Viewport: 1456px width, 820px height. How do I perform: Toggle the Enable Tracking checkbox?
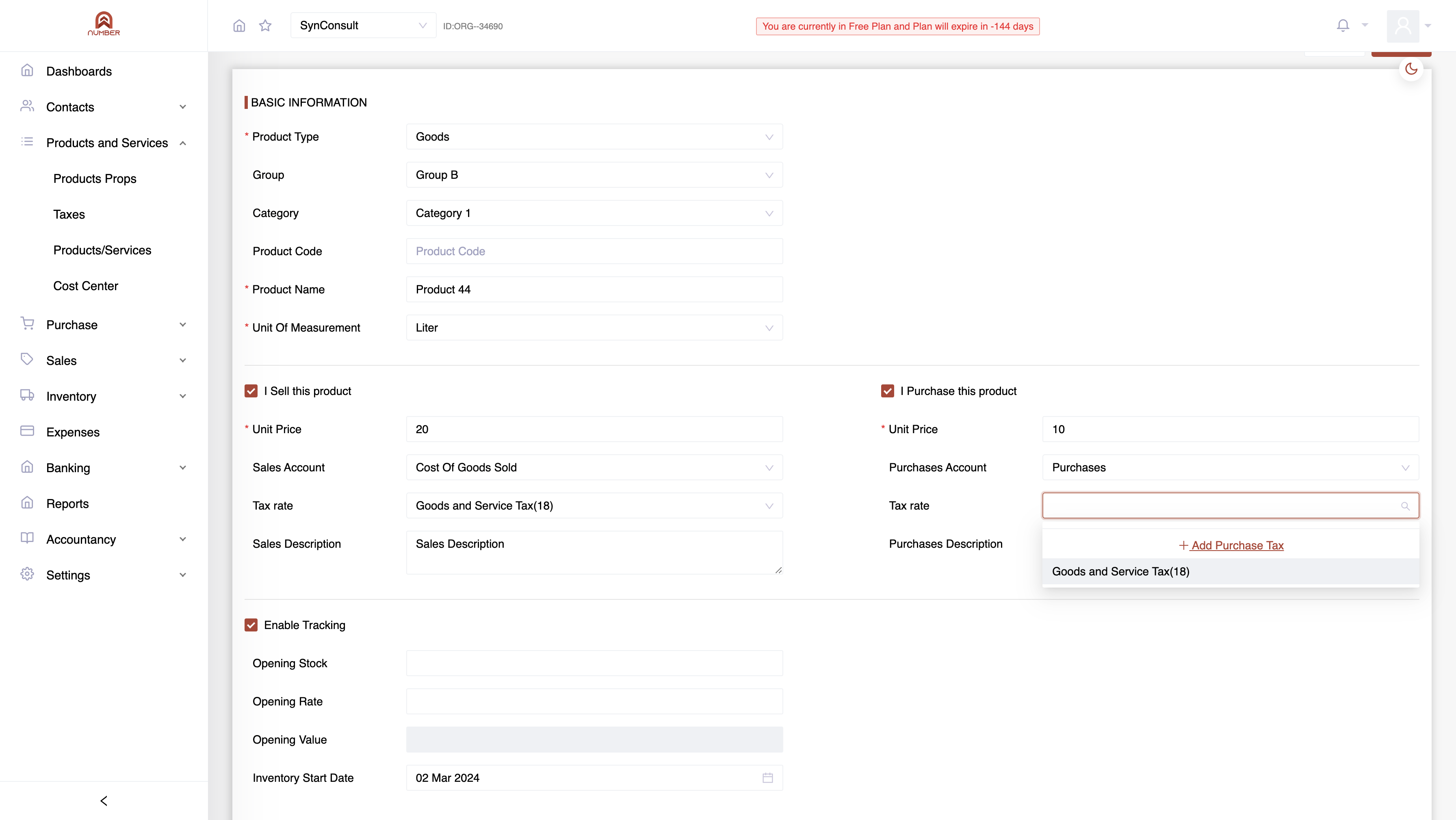click(251, 625)
